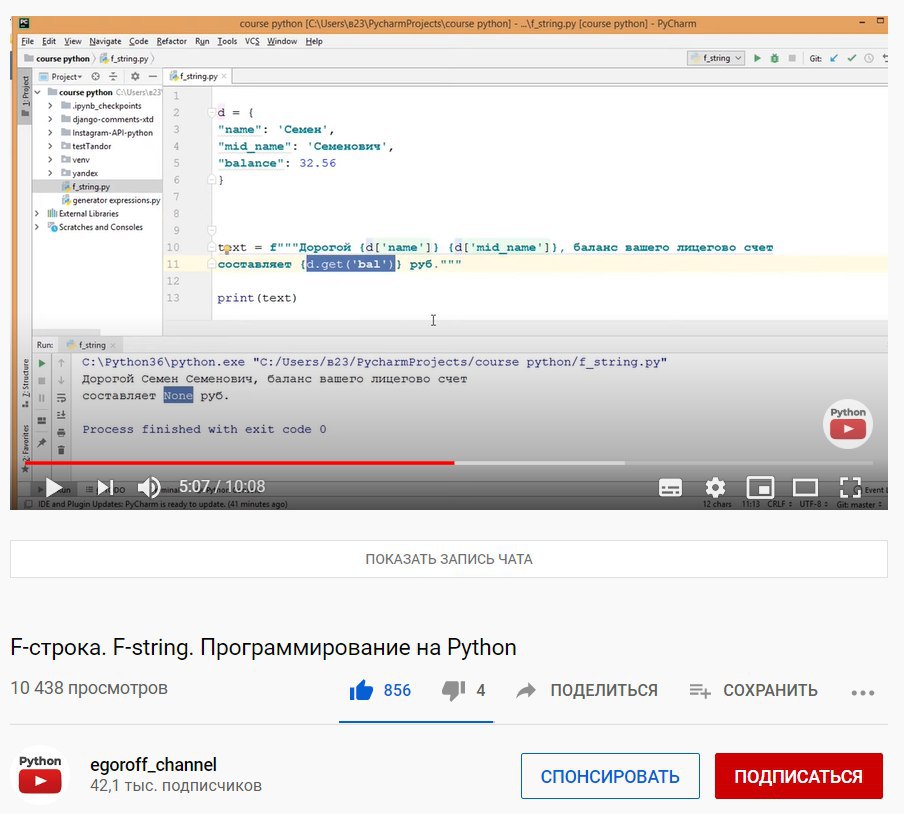Expand the yandex folder
Image resolution: width=904 pixels, height=814 pixels.
pyautogui.click(x=51, y=173)
